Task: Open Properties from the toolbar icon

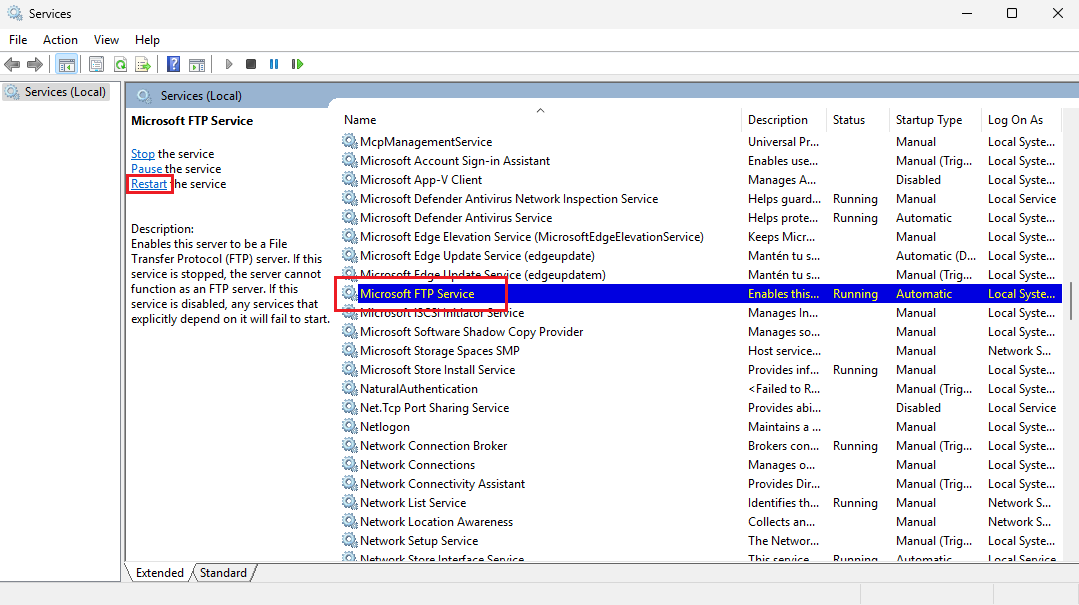Action: (96, 64)
